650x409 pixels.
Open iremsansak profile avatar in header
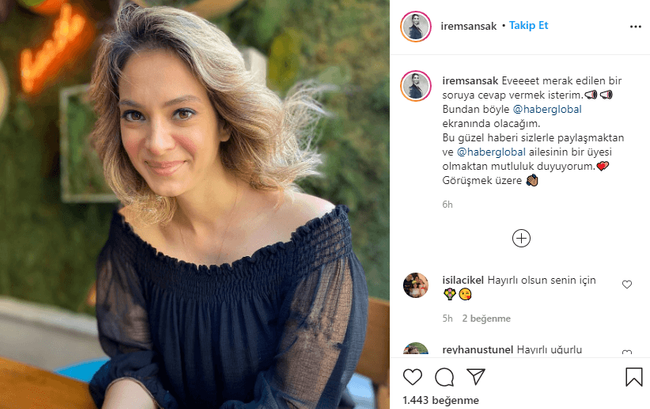416,27
